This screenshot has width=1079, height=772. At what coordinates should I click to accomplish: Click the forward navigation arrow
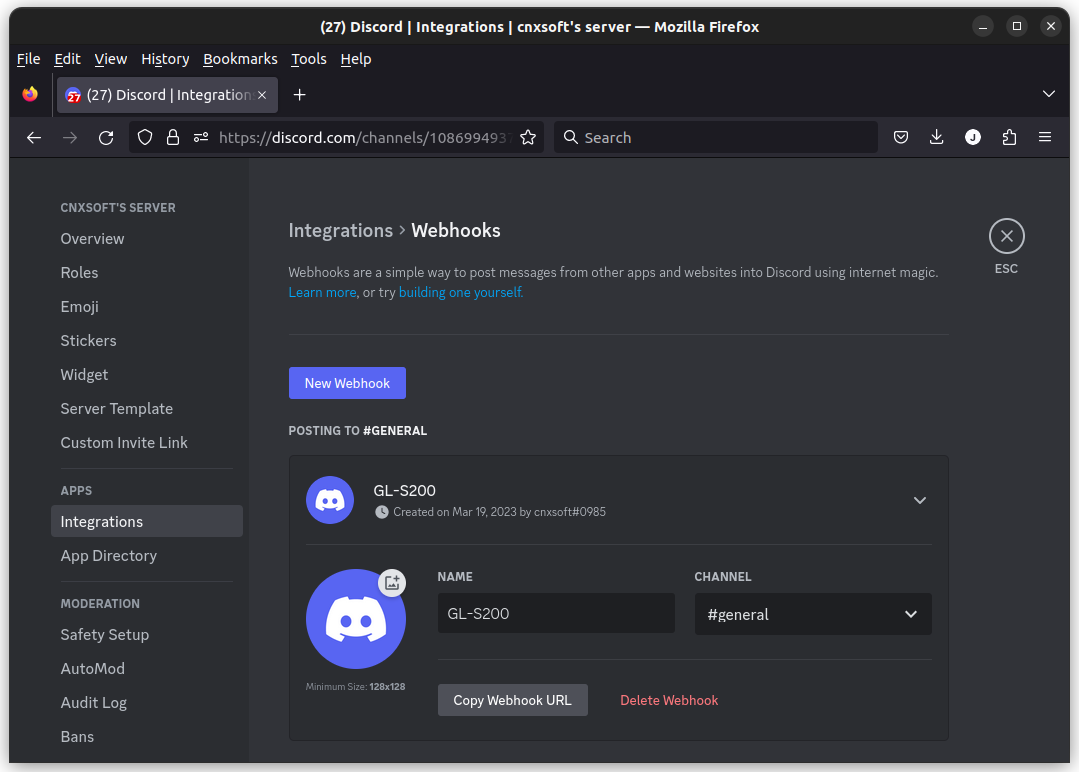pos(70,138)
